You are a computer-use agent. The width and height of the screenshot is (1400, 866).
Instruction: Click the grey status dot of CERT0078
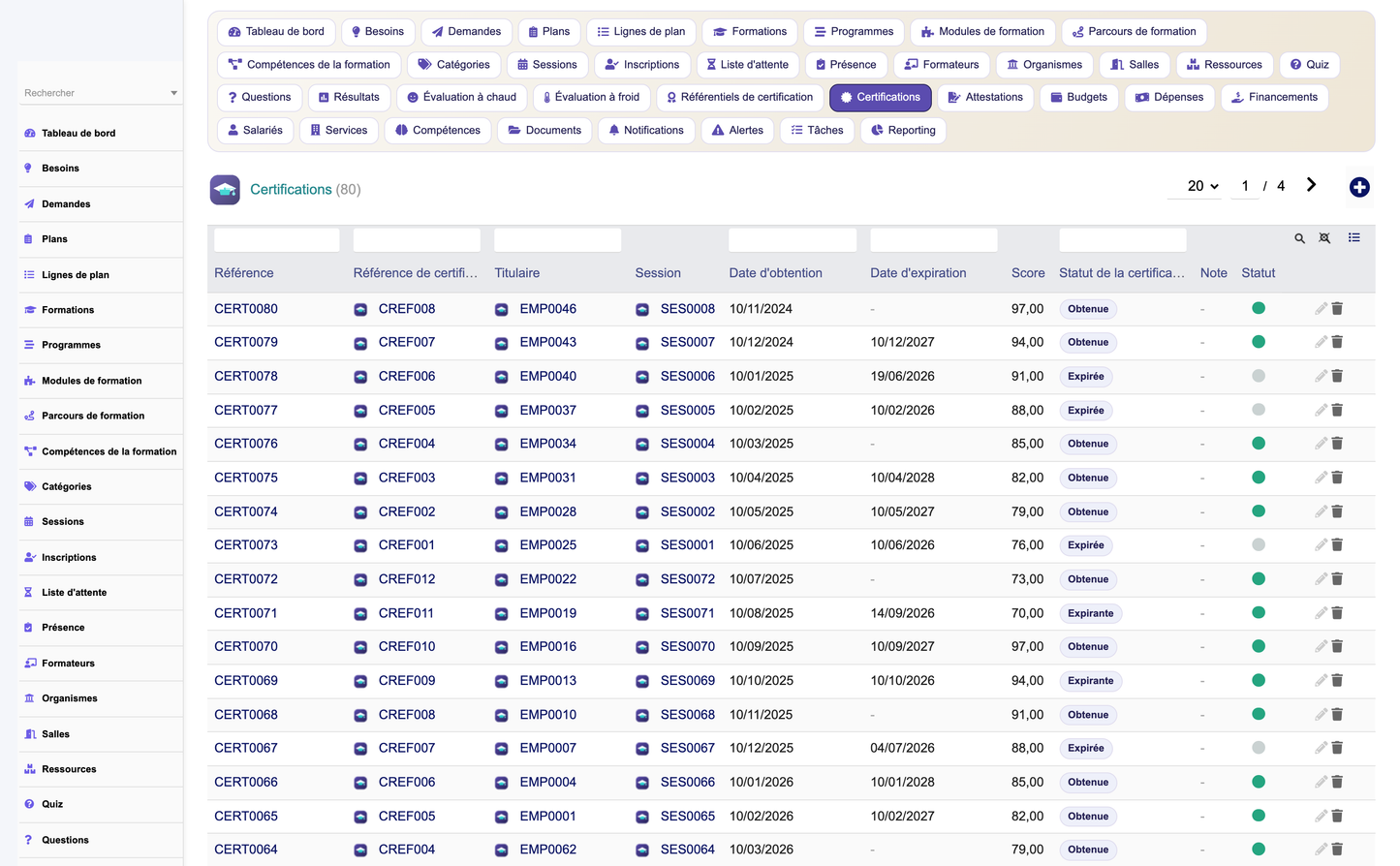1259,376
